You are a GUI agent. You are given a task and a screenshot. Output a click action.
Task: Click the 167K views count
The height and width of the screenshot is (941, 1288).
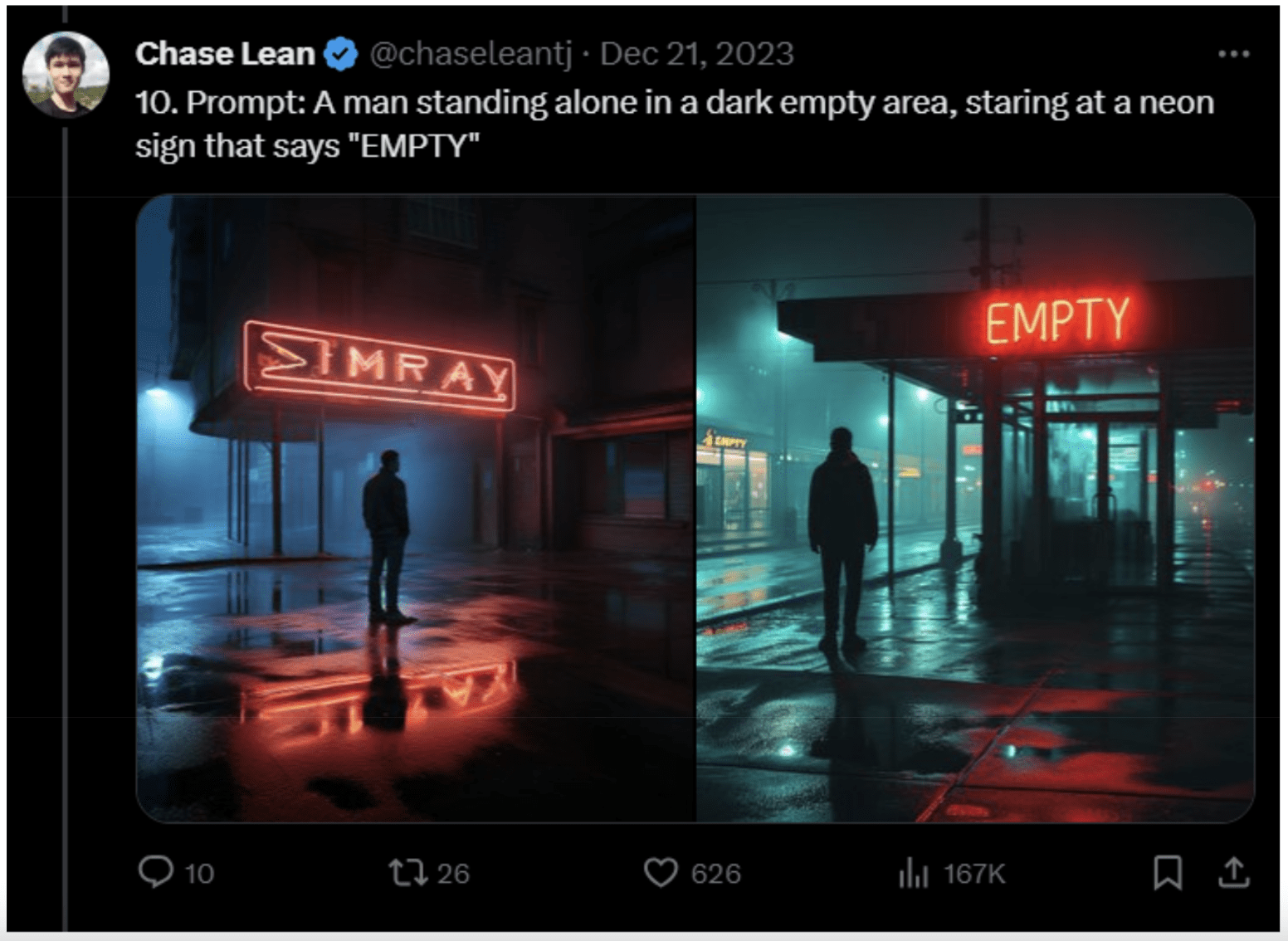click(974, 873)
